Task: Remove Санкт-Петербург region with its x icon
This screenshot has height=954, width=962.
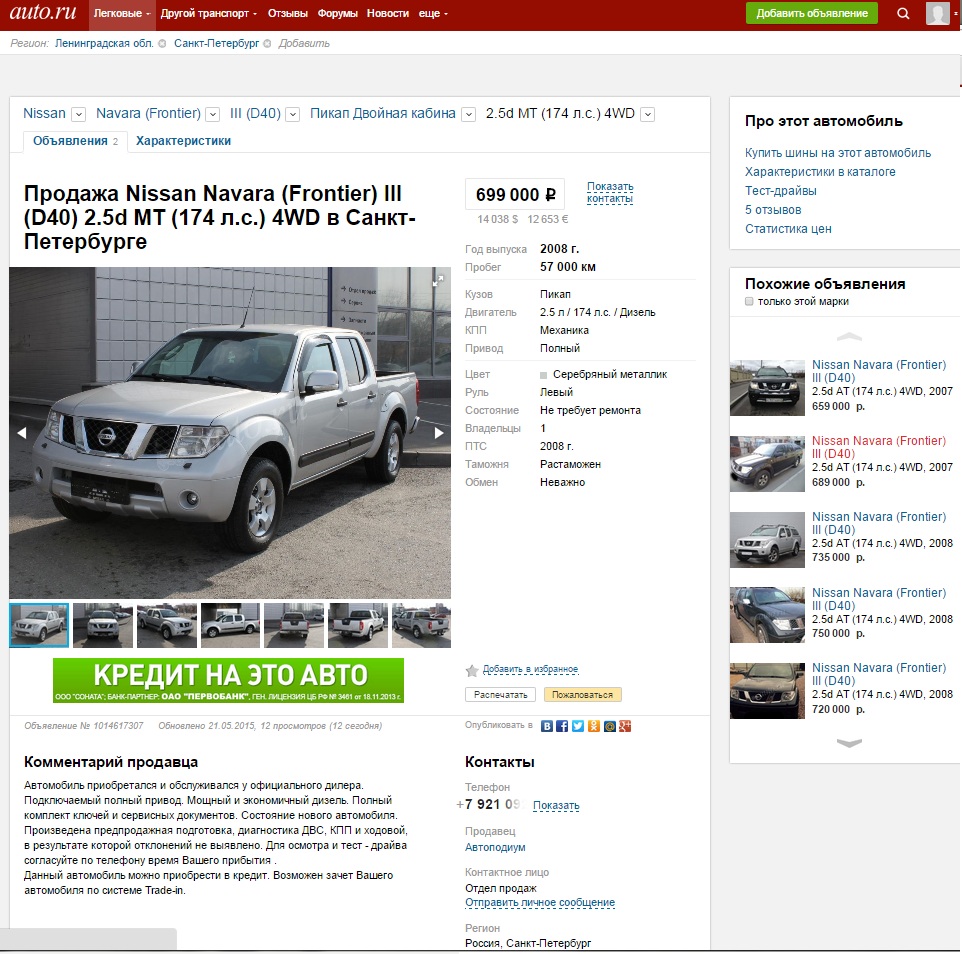Action: [x=267, y=44]
